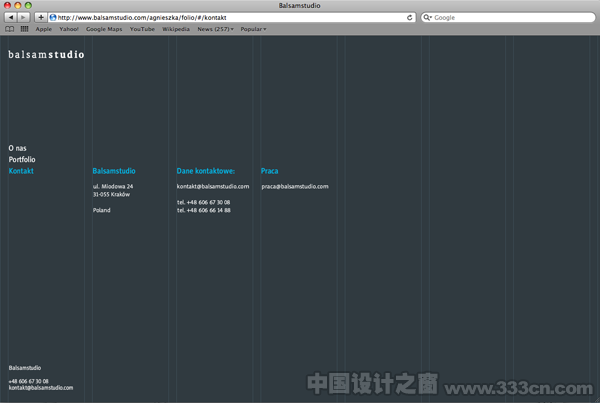Viewport: 600px width, 403px height.
Task: Click tel. +48 606 67 30 08 in contact column
Action: [x=204, y=202]
